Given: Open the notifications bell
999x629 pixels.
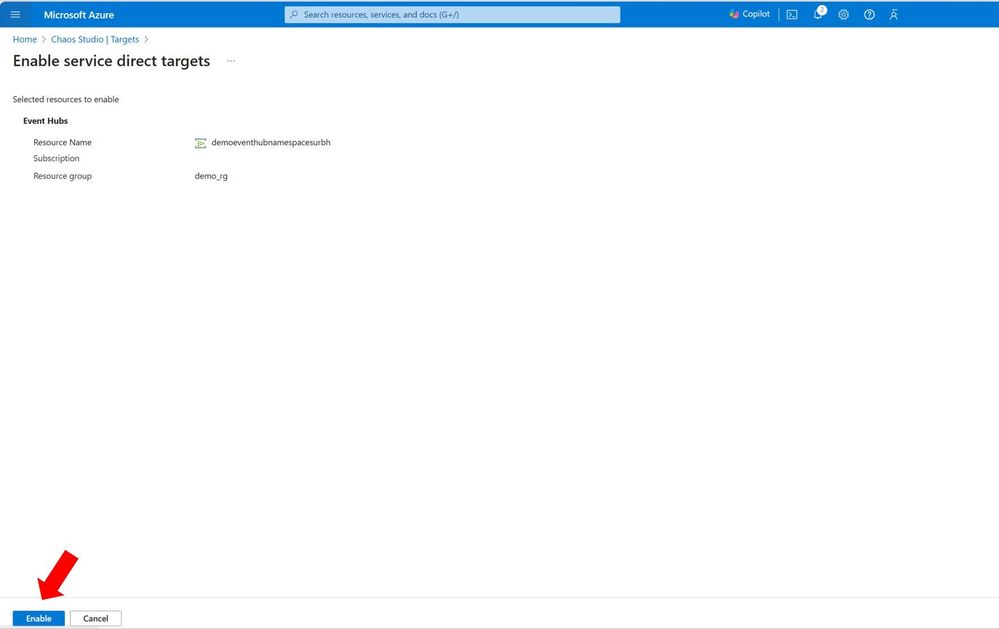Looking at the screenshot, I should pos(819,14).
